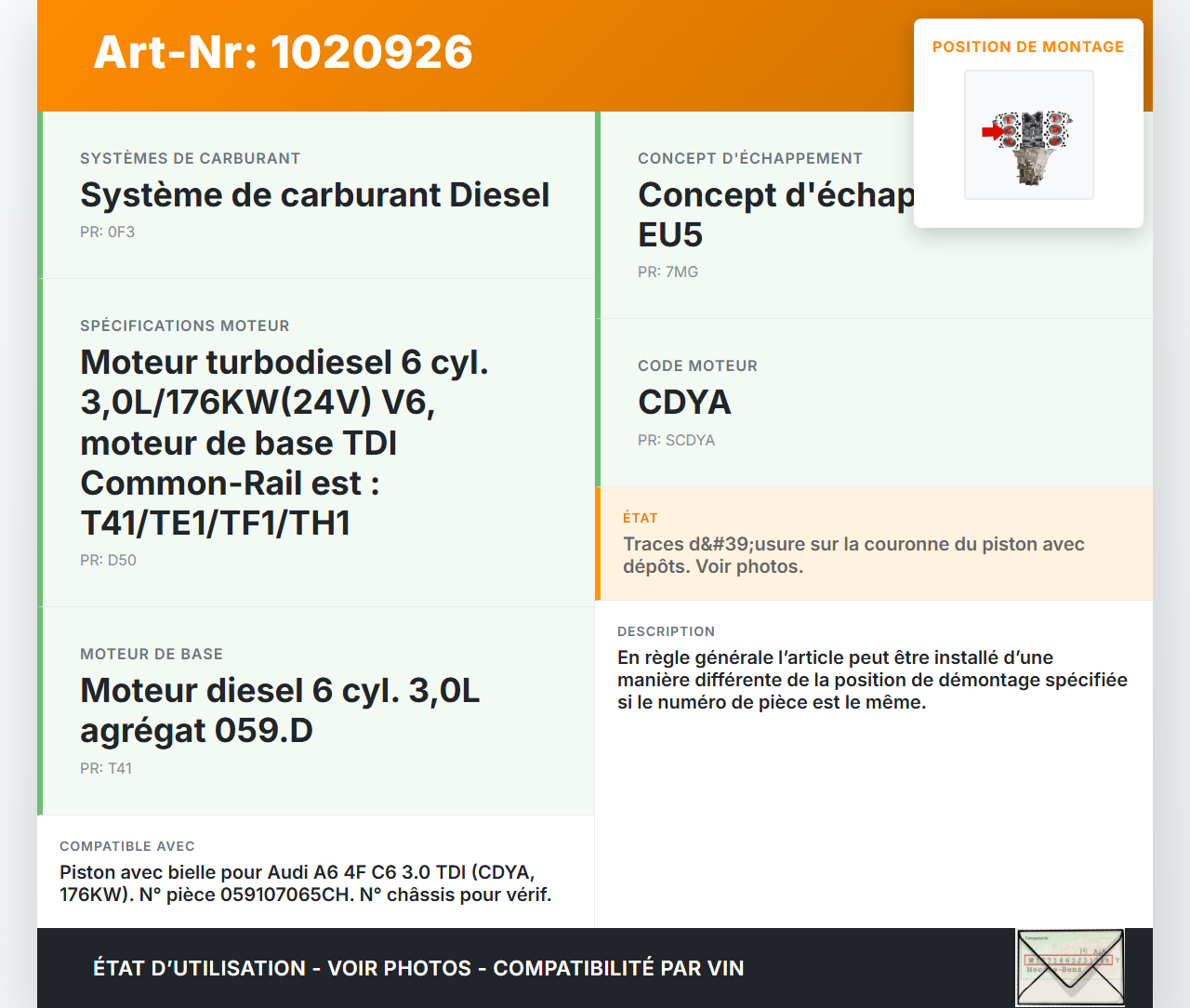This screenshot has height=1008, width=1190.
Task: Open the engine mounting position image
Action: point(1029,135)
